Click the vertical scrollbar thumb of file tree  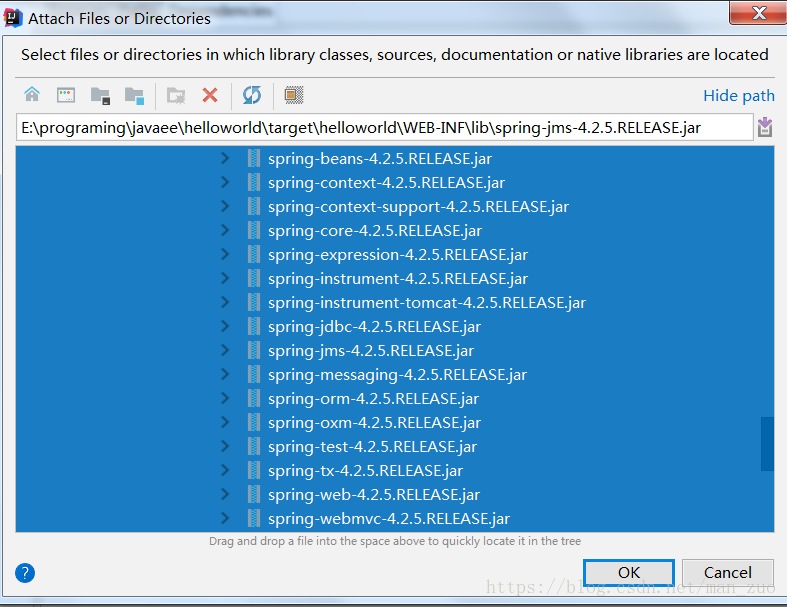click(x=767, y=444)
